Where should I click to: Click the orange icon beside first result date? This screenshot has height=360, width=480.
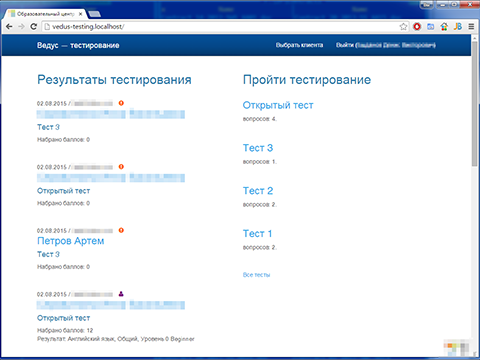coord(121,103)
